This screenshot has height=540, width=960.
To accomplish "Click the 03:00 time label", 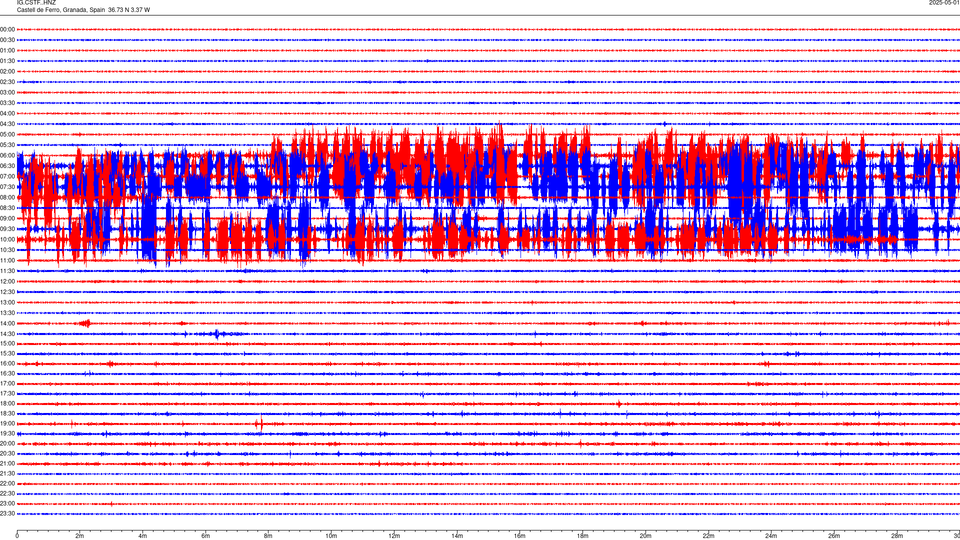I will click(7, 92).
